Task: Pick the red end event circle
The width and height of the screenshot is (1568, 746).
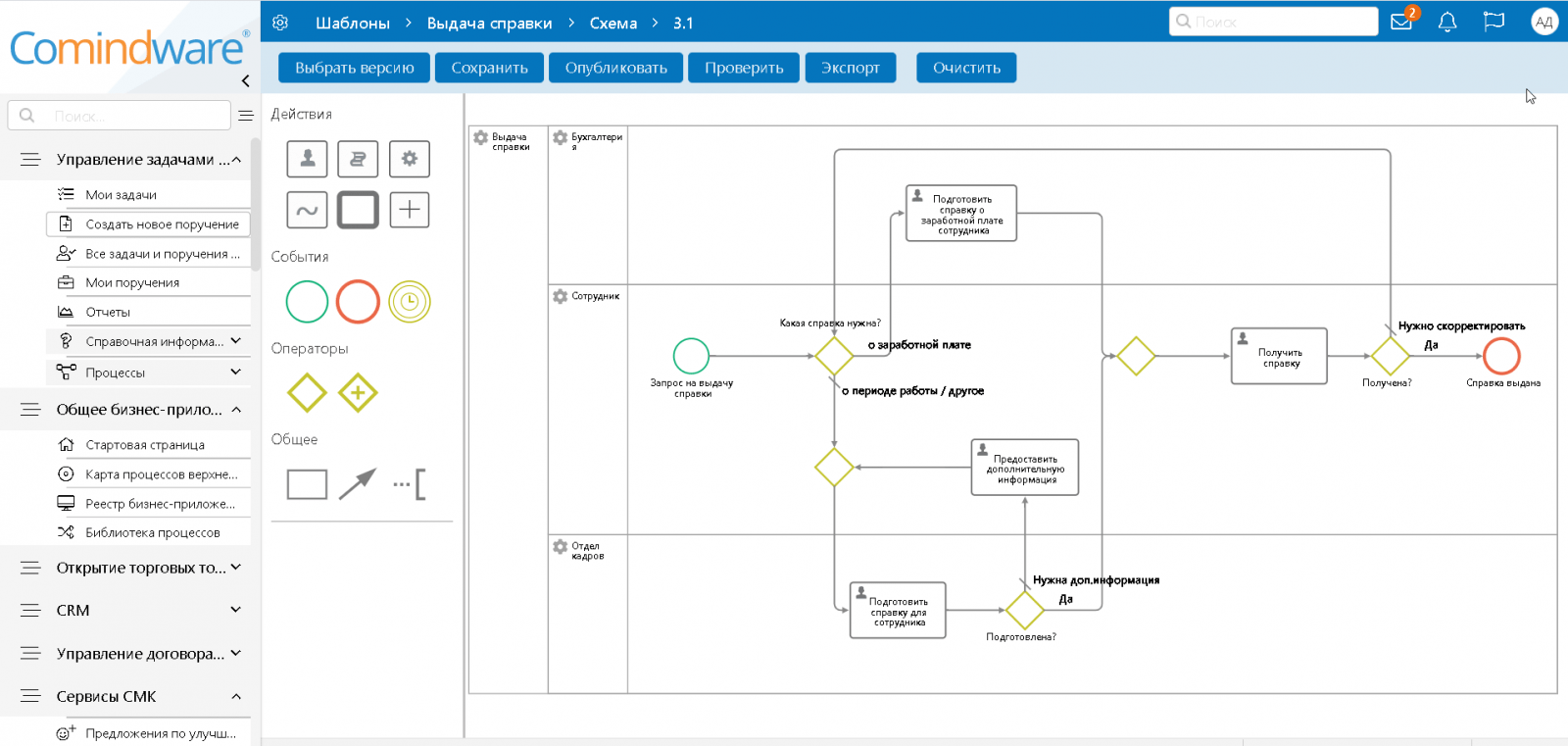Action: [x=358, y=301]
